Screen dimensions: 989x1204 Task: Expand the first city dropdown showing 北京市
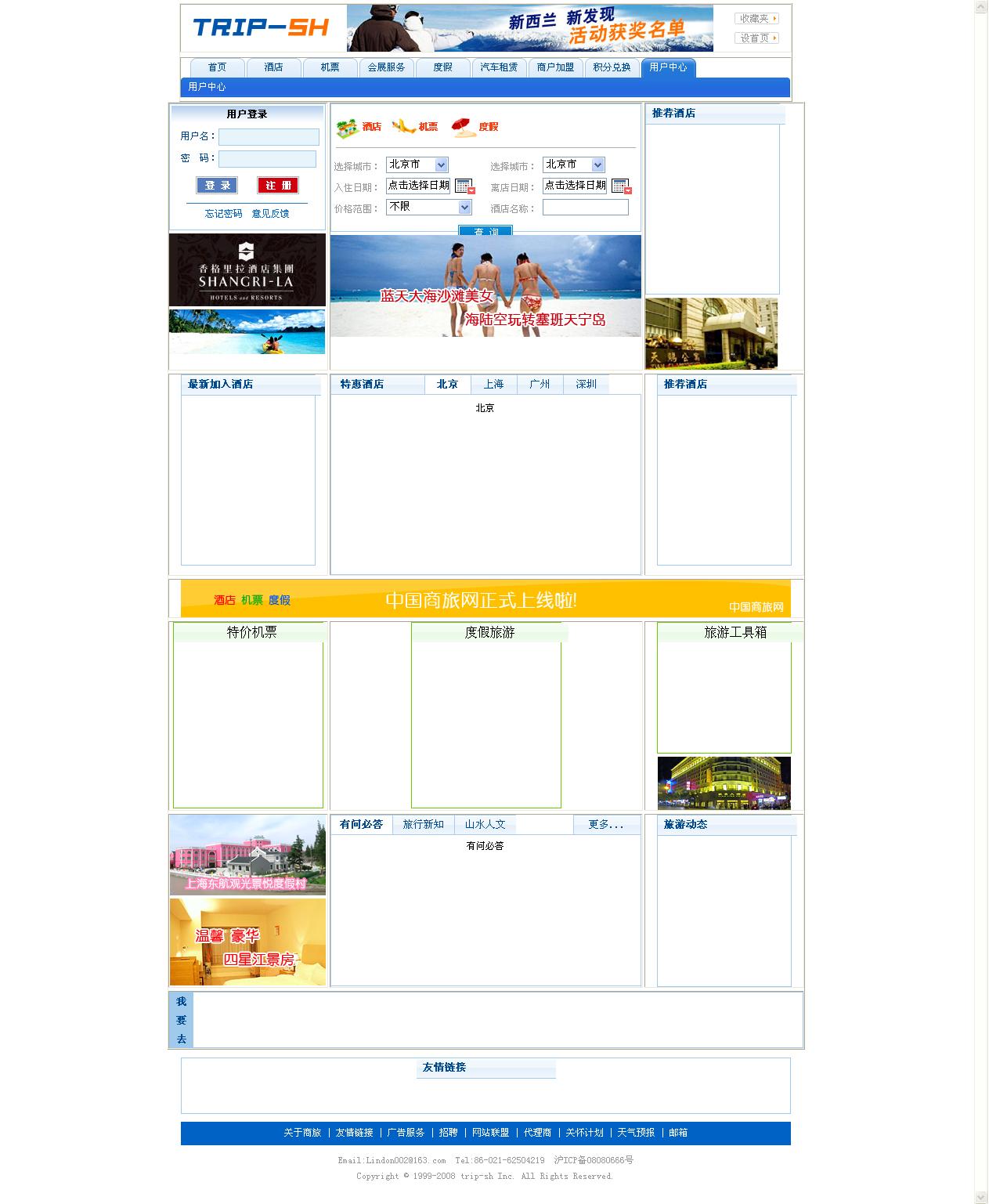441,165
